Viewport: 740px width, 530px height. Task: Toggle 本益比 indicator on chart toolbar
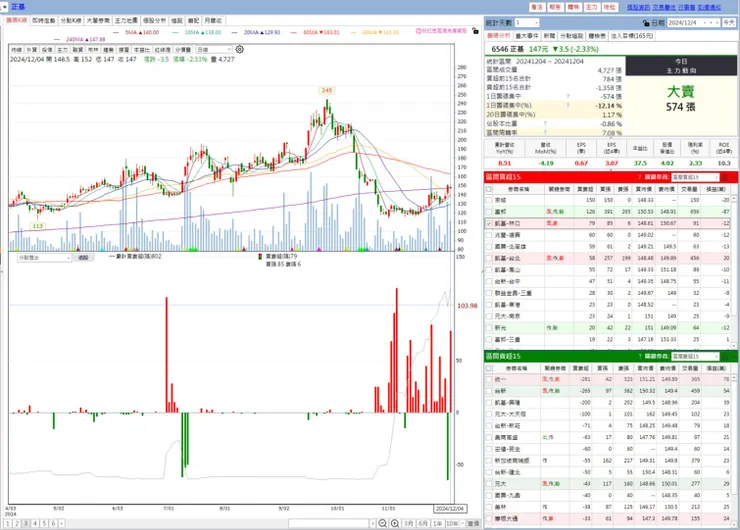point(142,50)
